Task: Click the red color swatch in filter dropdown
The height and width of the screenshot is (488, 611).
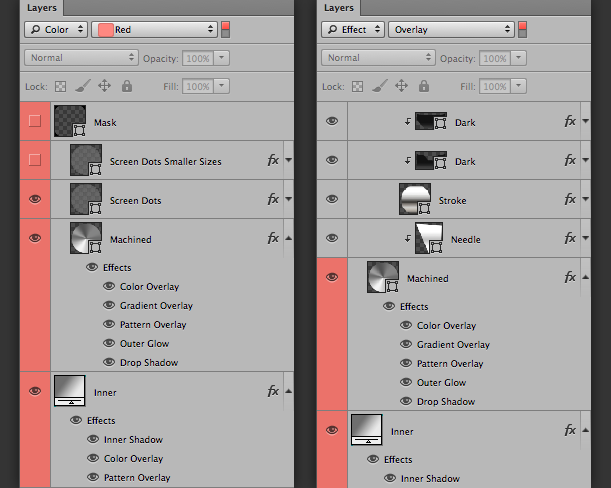Action: pos(106,30)
